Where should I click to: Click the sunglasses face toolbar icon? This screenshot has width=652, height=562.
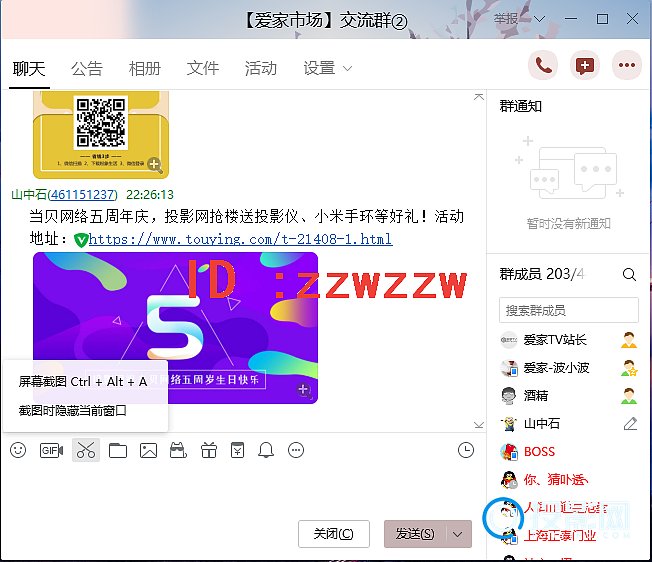click(x=178, y=450)
